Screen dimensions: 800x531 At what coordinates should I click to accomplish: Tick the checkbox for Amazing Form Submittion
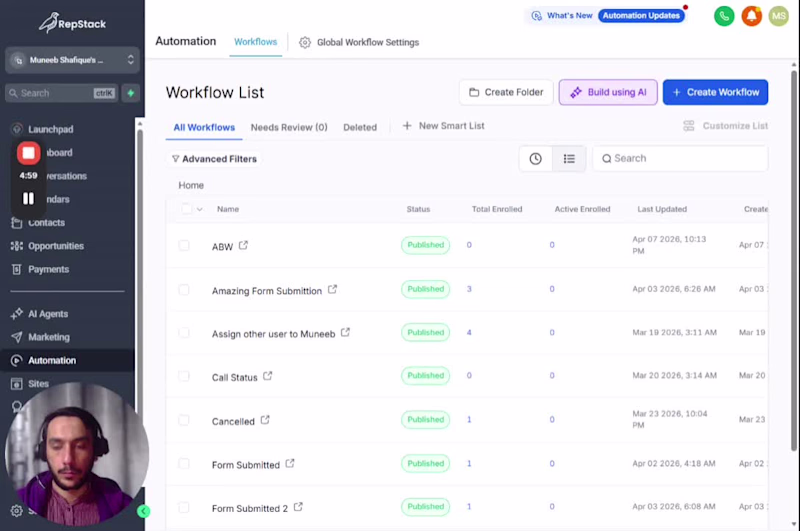pyautogui.click(x=184, y=290)
